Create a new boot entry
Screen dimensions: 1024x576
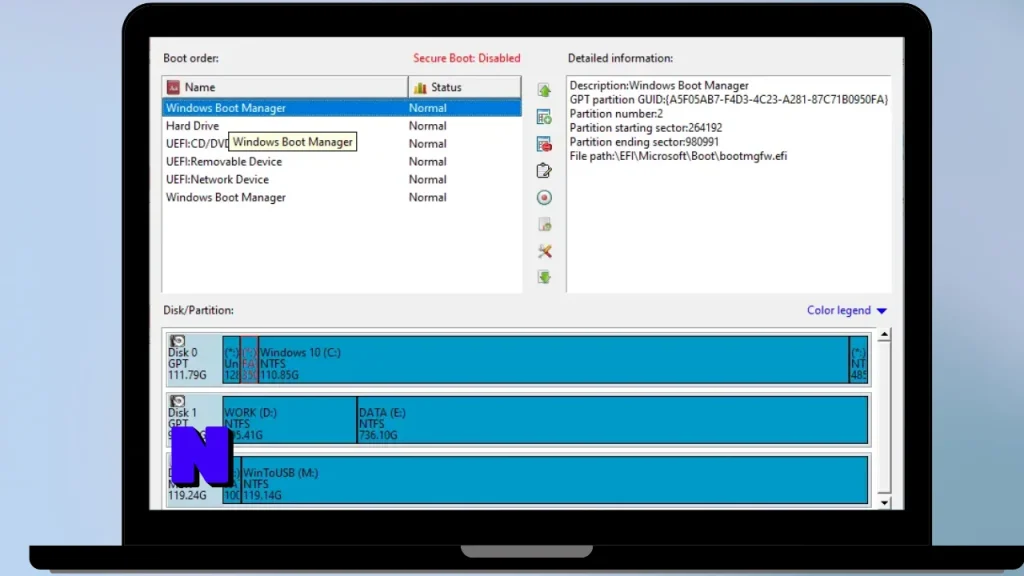coord(544,117)
